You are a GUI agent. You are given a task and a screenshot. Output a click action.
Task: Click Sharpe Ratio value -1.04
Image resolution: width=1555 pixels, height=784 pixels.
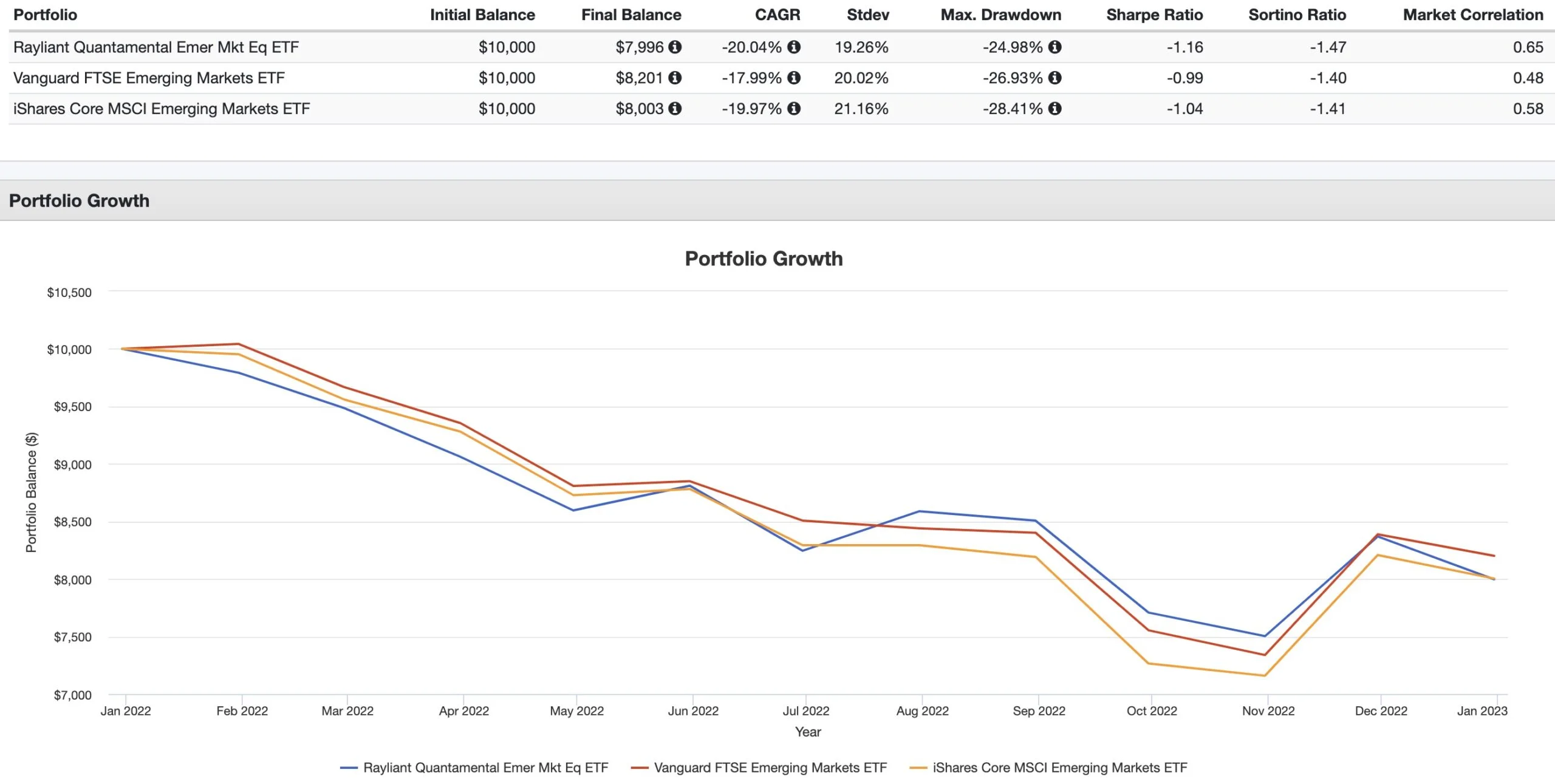[x=1184, y=109]
